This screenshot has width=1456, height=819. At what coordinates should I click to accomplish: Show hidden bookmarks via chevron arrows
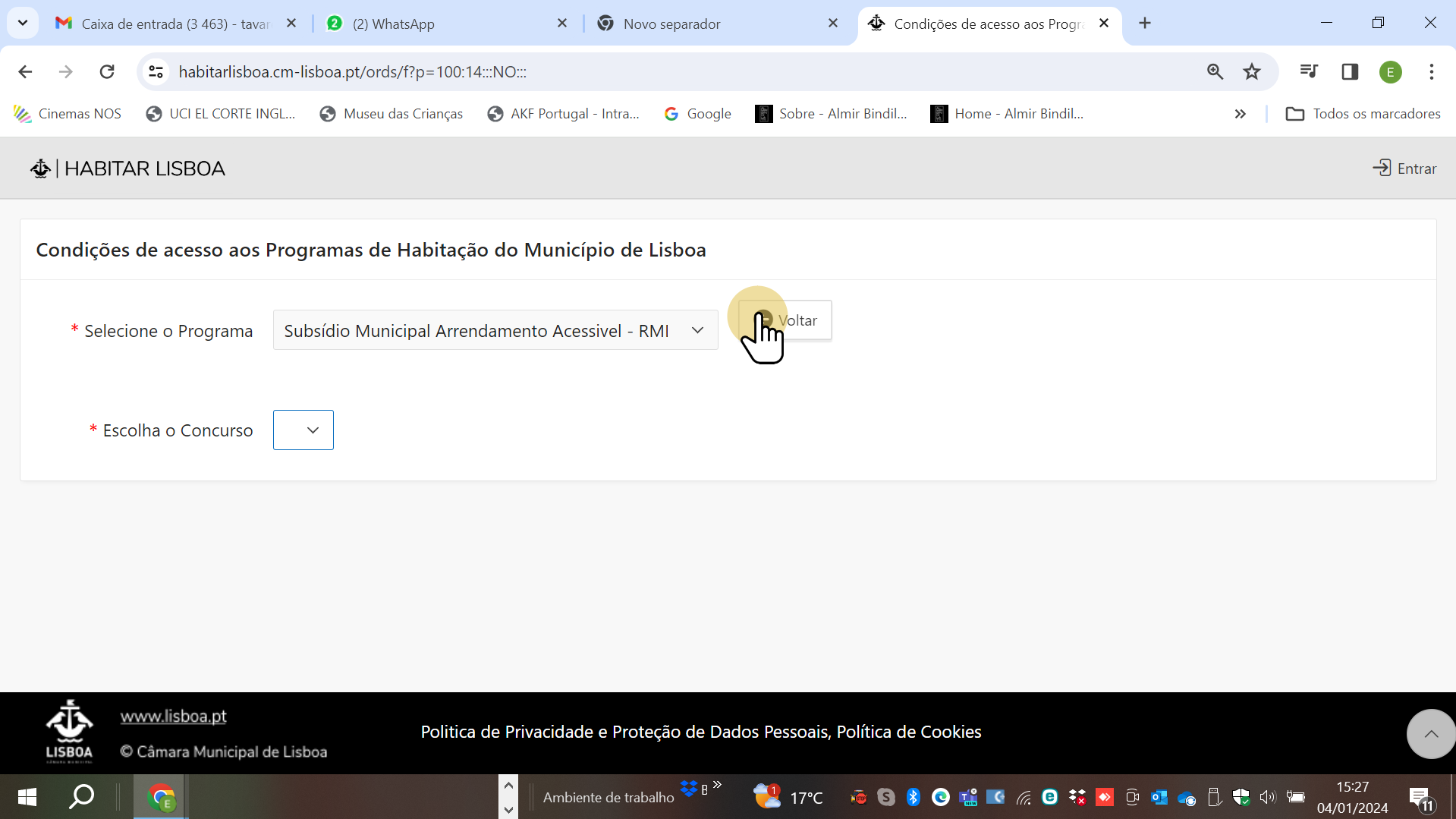[1241, 114]
